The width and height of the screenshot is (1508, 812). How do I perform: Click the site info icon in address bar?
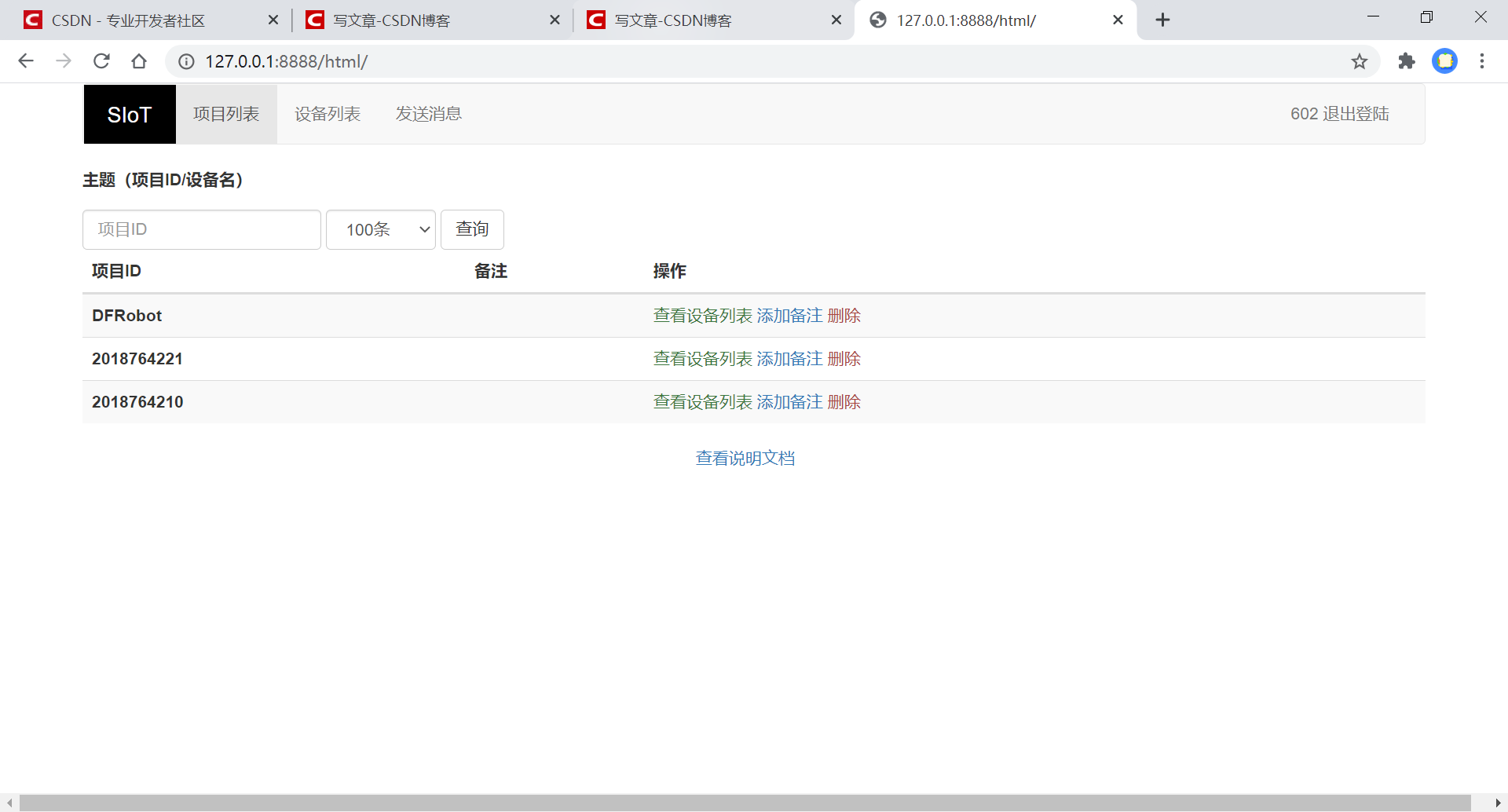coord(185,60)
